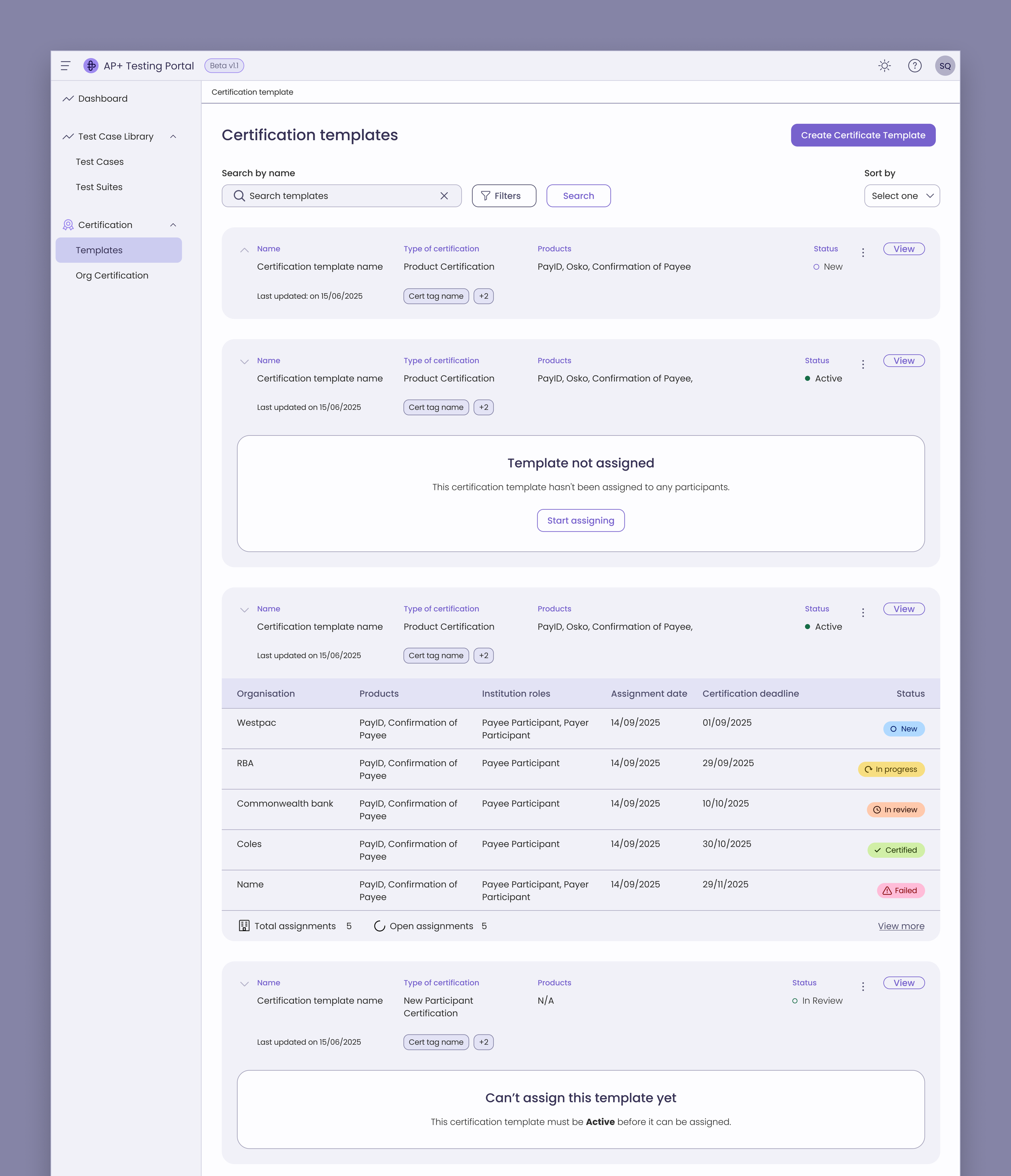
Task: Collapse the first template card chevron
Action: (244, 250)
